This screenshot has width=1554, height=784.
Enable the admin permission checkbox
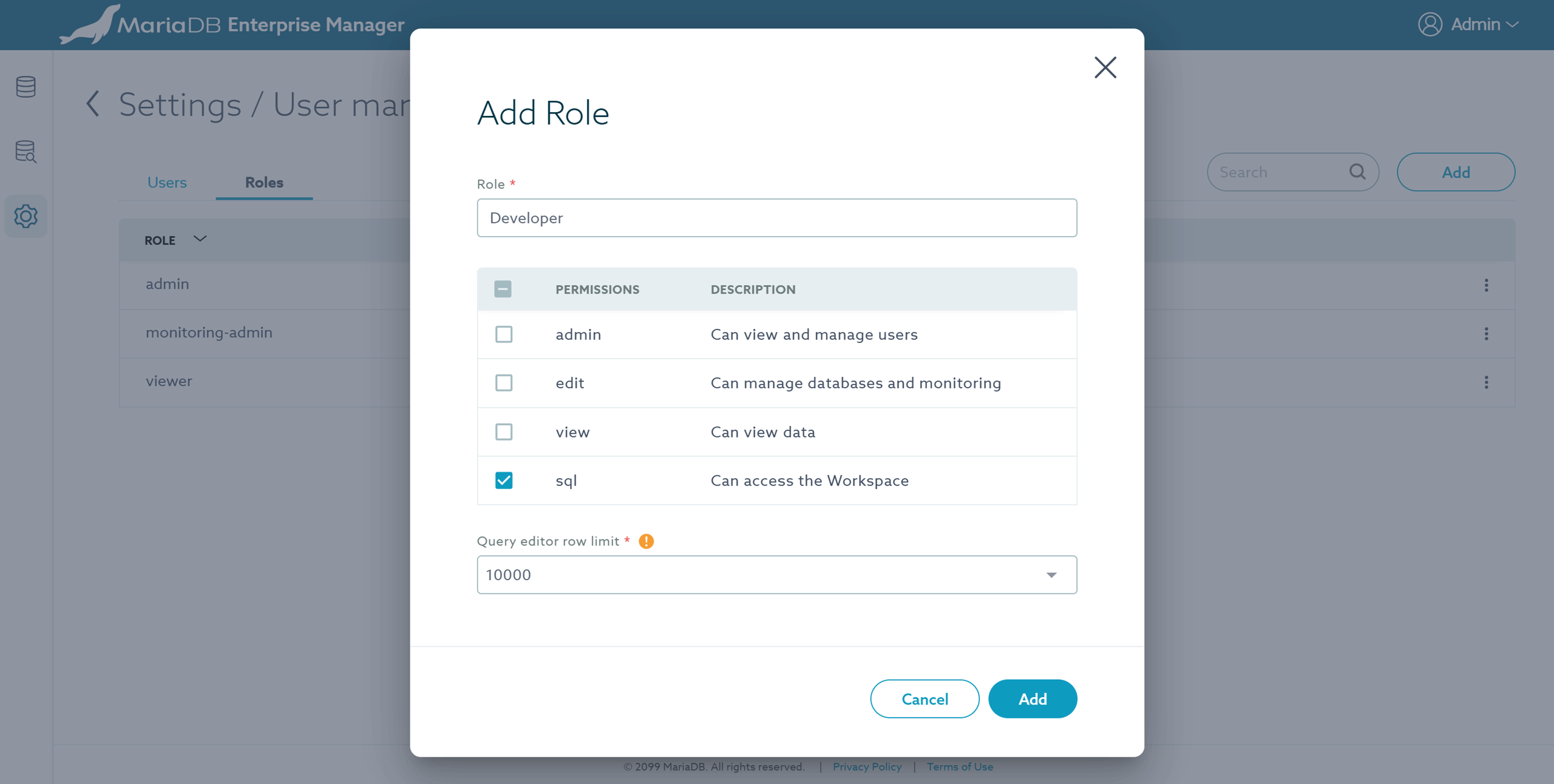503,334
